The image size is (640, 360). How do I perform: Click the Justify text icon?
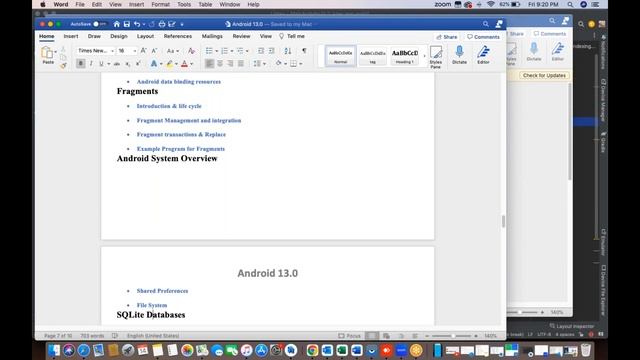241,64
